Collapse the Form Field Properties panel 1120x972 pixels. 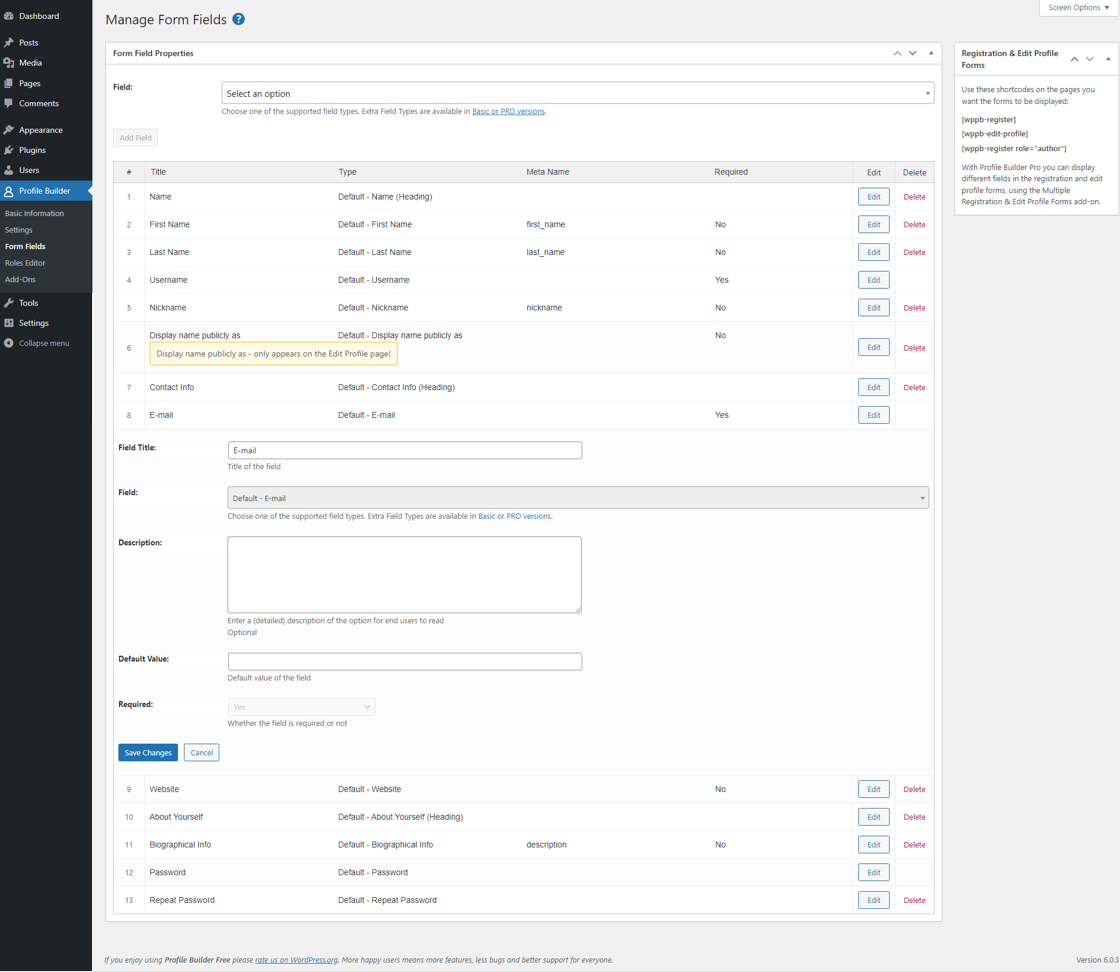pos(931,53)
